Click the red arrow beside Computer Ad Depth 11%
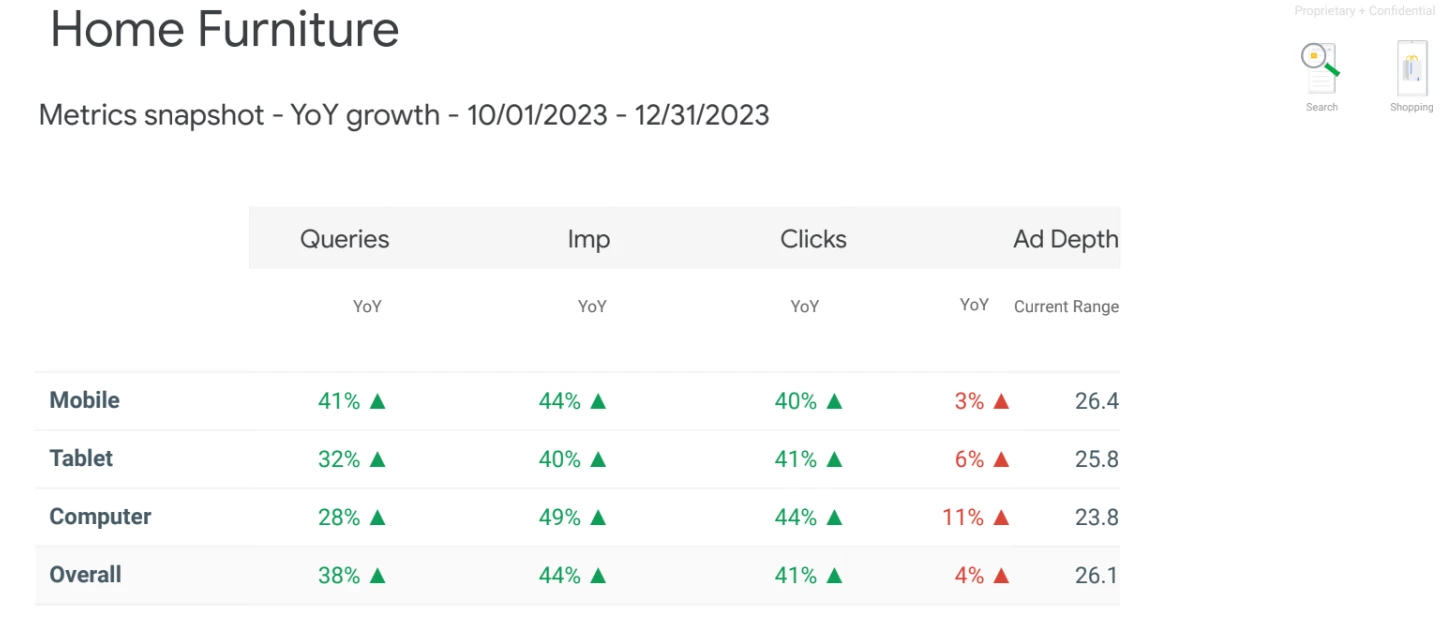1449x629 pixels. pos(1001,517)
